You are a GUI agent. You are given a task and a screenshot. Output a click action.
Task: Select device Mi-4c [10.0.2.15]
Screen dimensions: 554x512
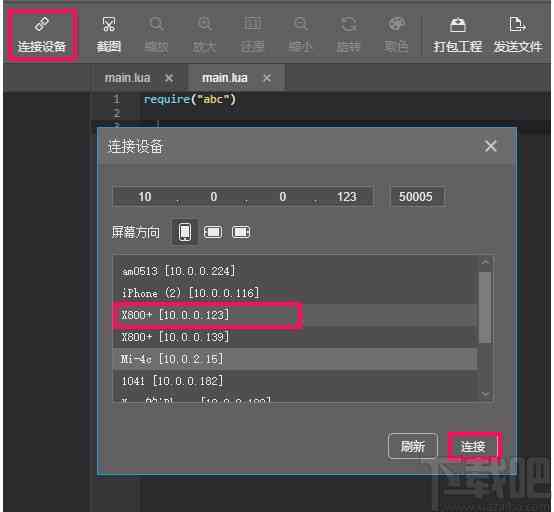tap(295, 359)
